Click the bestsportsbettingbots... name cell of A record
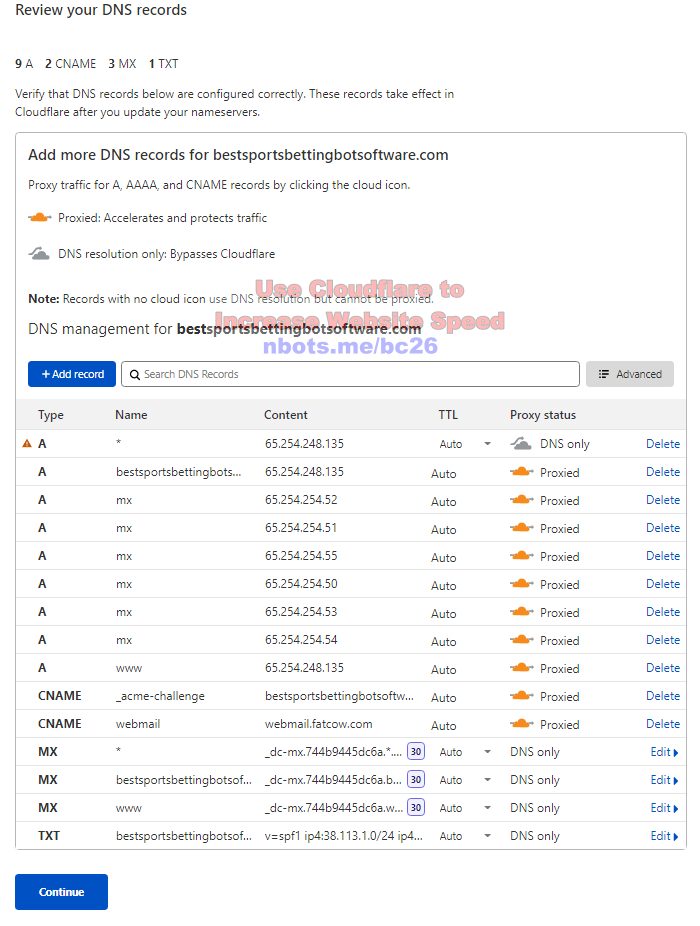 pyautogui.click(x=178, y=472)
